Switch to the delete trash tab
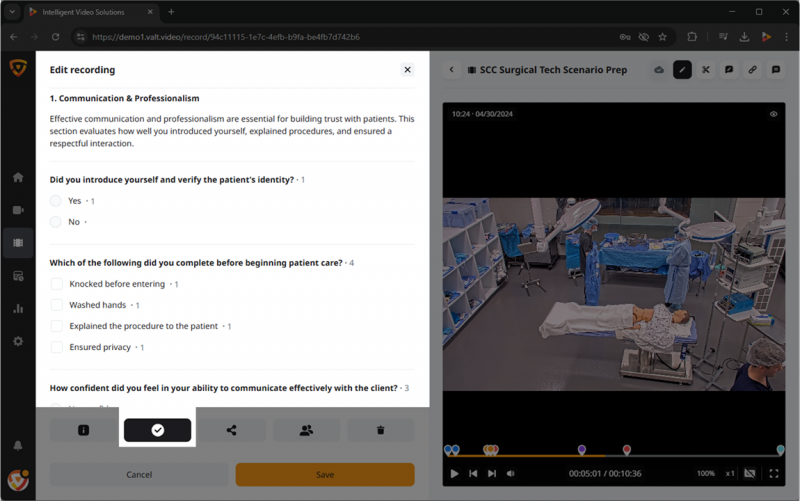The width and height of the screenshot is (800, 501). point(381,430)
